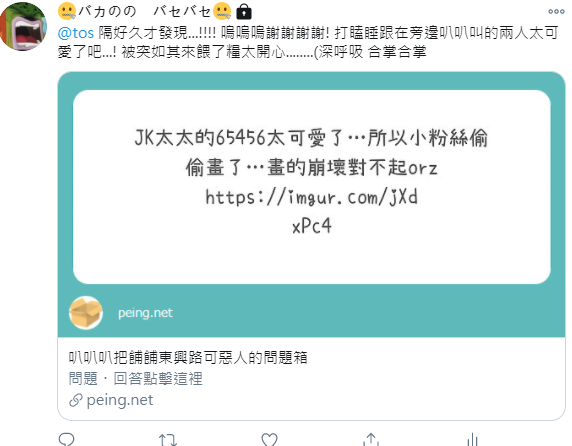Click the cardboard box peing logo

(x=86, y=313)
